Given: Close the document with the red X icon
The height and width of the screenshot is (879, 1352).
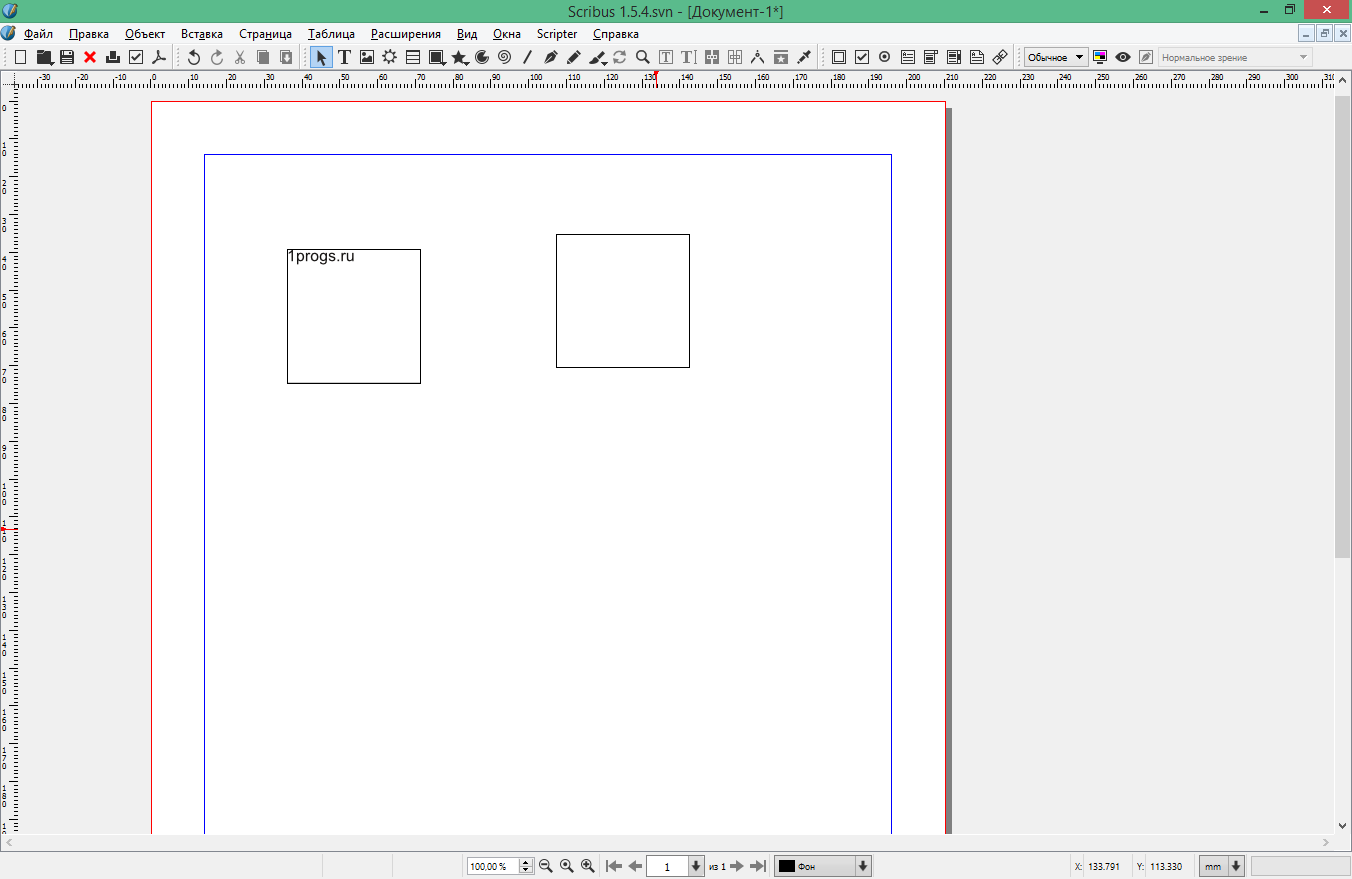Looking at the screenshot, I should (90, 57).
